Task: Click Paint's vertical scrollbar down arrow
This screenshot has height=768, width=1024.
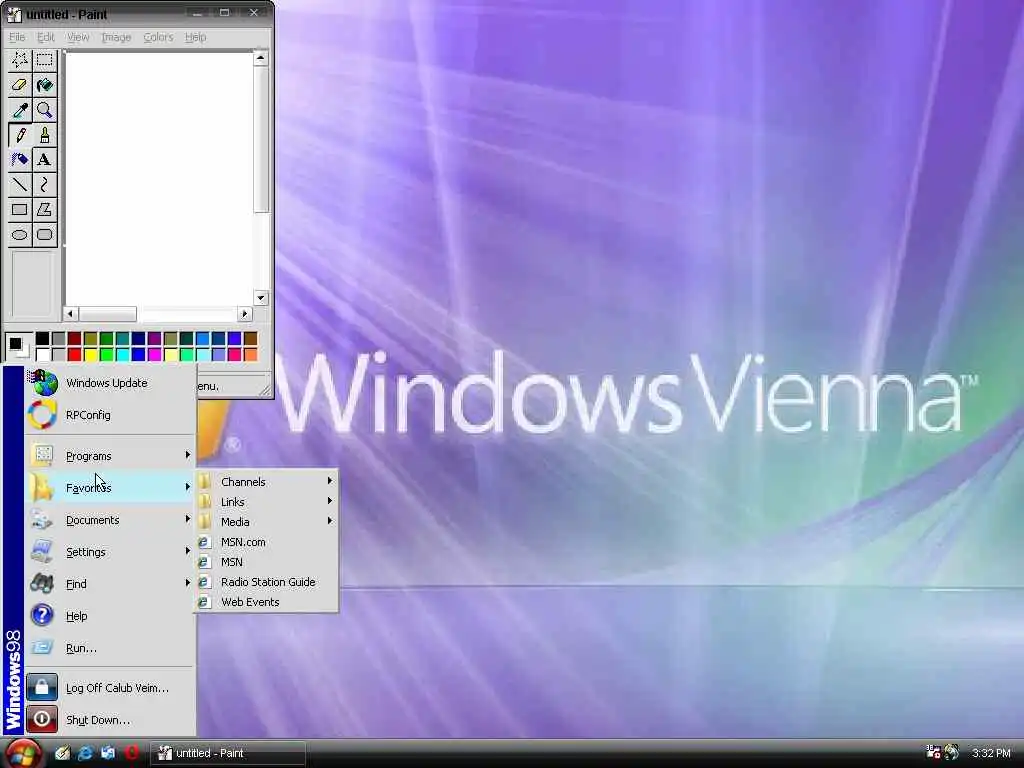Action: 261,298
